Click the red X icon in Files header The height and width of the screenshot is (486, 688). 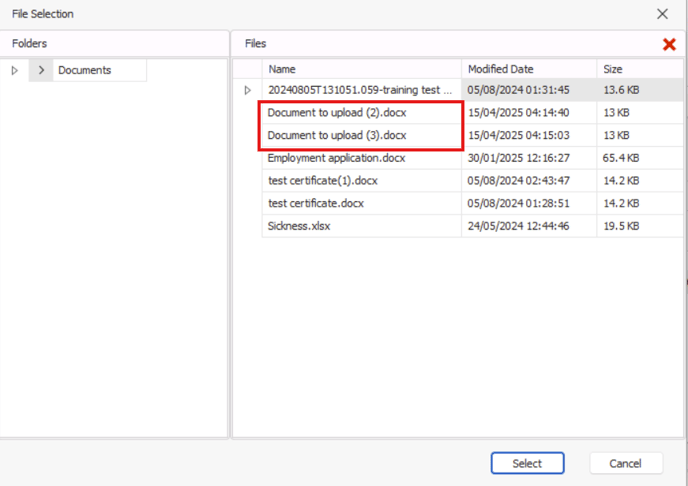669,44
